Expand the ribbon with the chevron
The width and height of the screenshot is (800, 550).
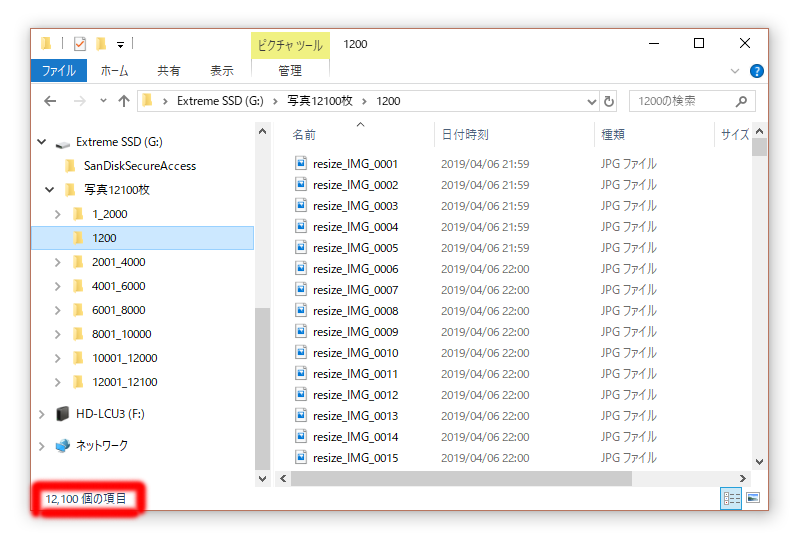tap(735, 71)
